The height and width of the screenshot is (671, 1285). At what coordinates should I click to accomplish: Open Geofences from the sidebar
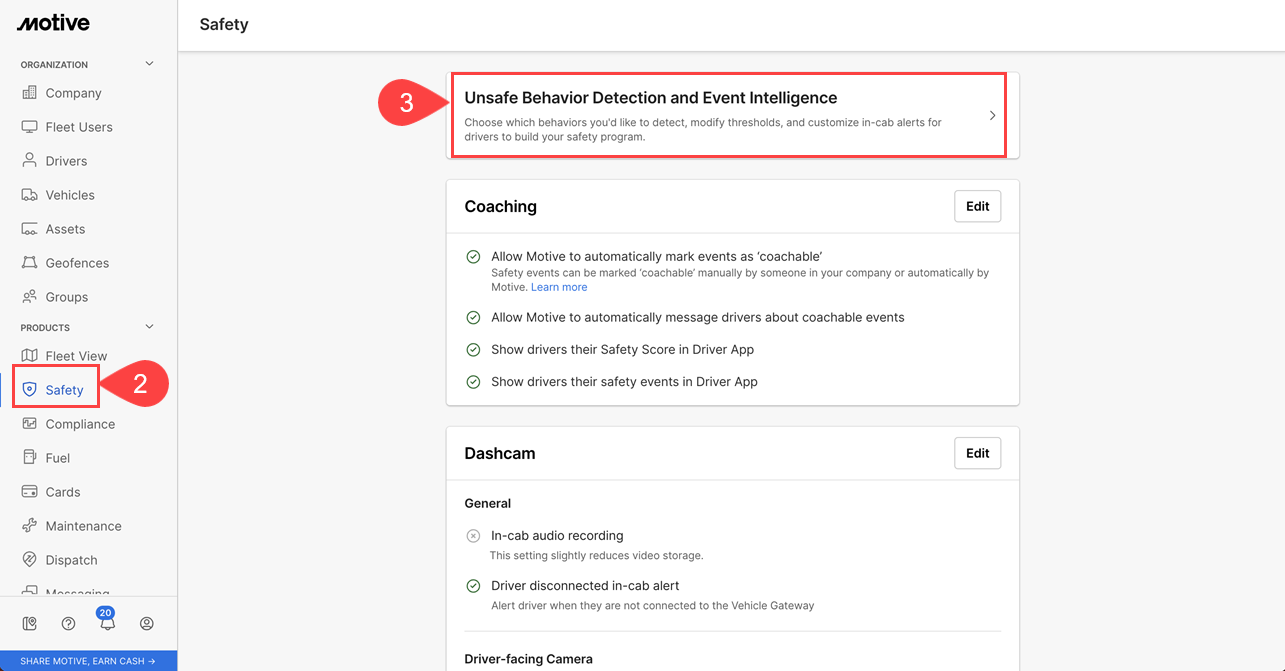click(77, 263)
